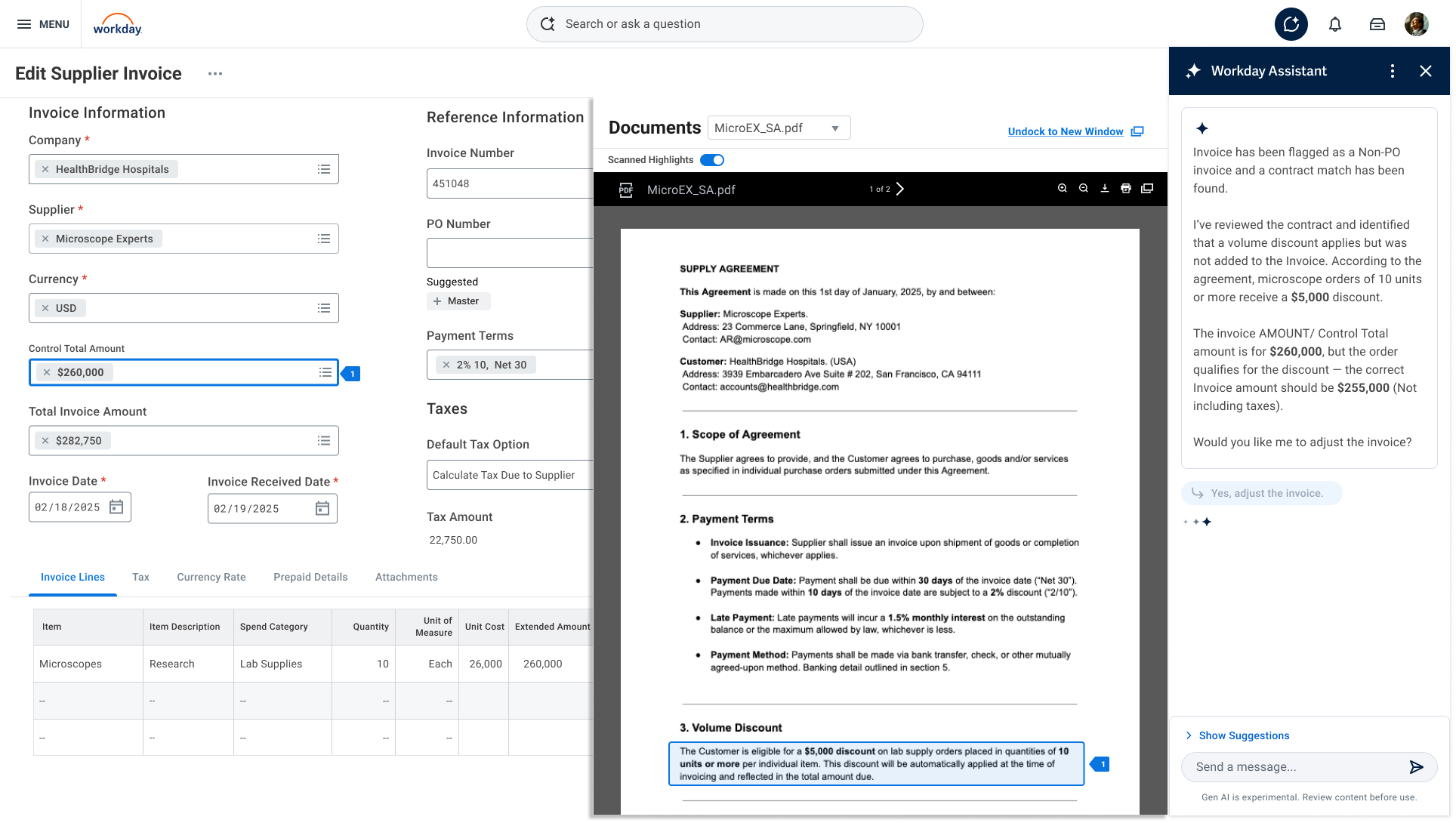Open the inbox tray icon
Viewport: 1456px width, 823px height.
click(1377, 24)
